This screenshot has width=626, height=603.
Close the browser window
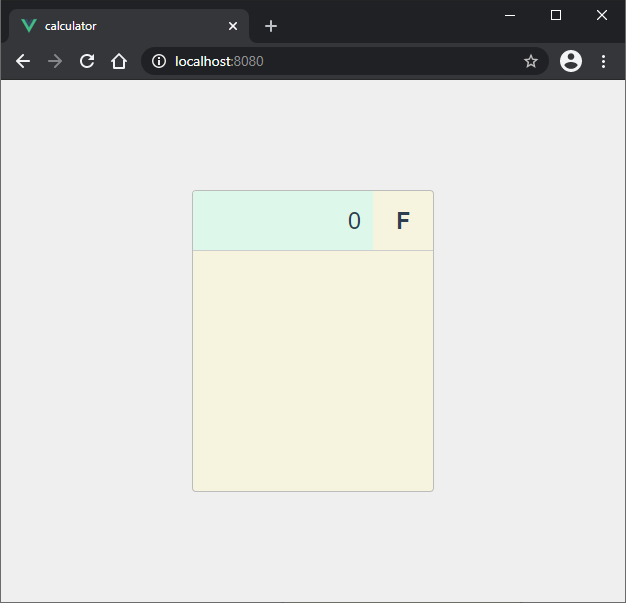(x=602, y=15)
